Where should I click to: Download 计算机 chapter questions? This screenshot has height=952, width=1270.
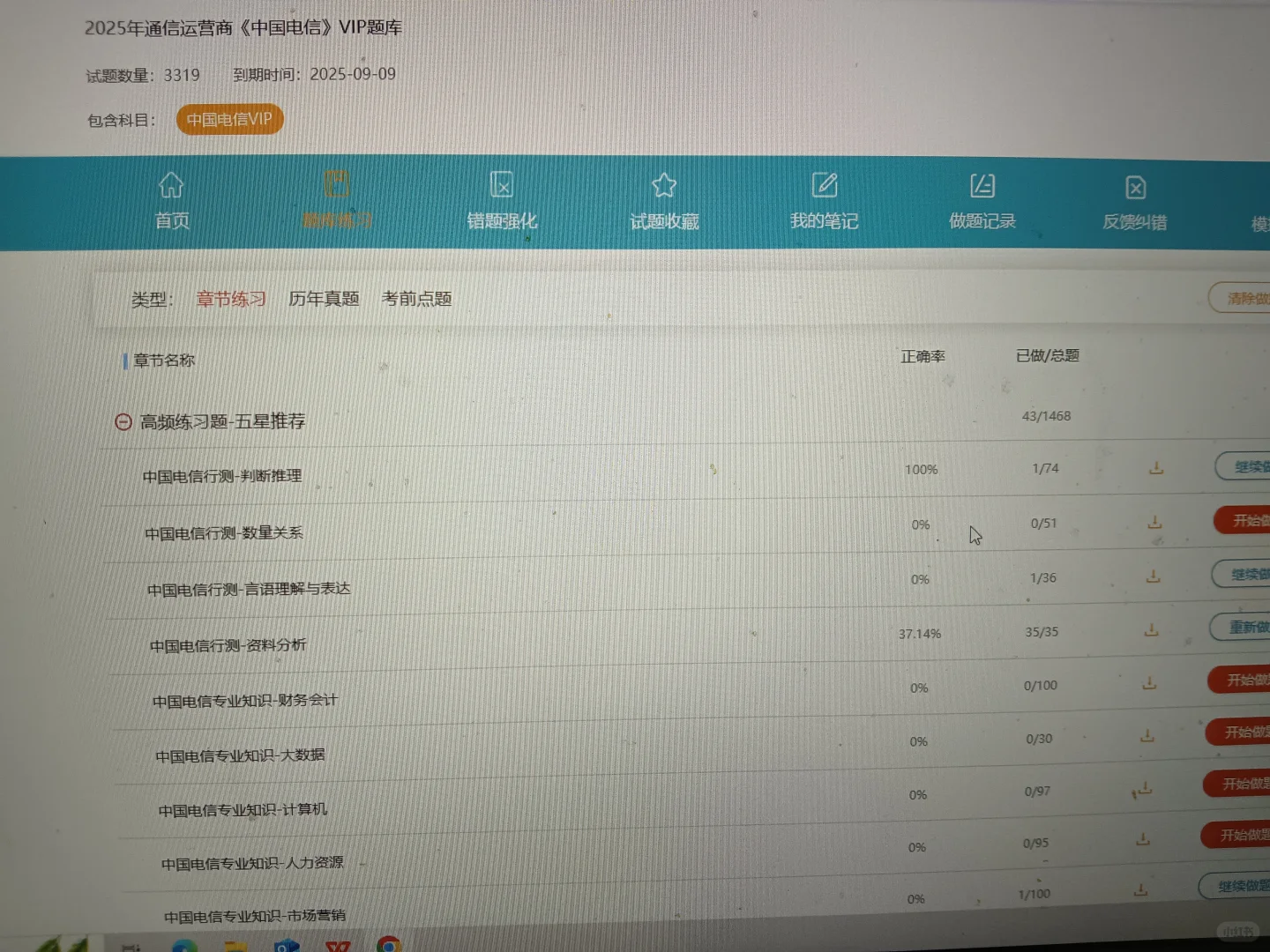(1145, 789)
